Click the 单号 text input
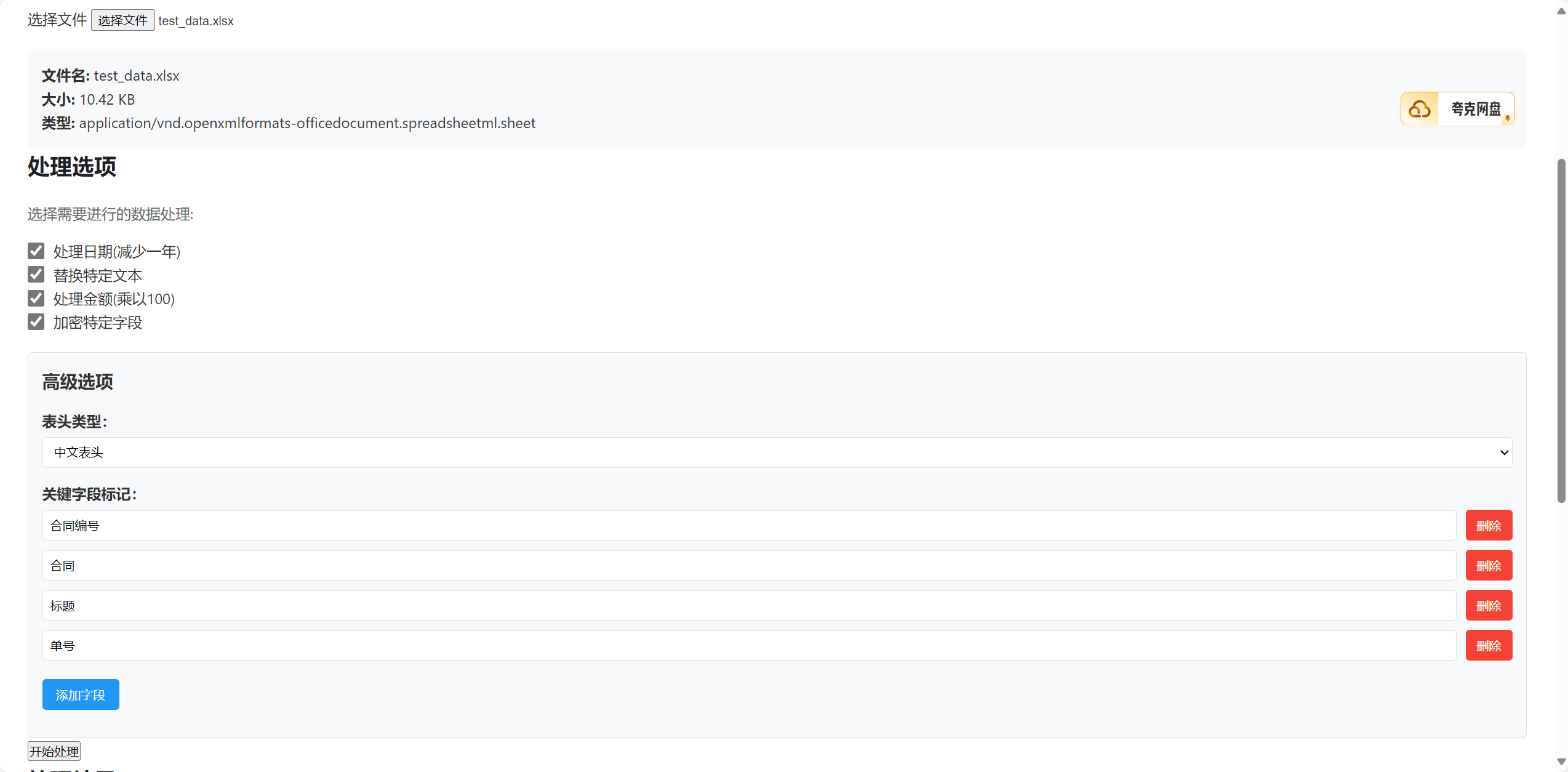This screenshot has height=772, width=1568. coord(748,646)
